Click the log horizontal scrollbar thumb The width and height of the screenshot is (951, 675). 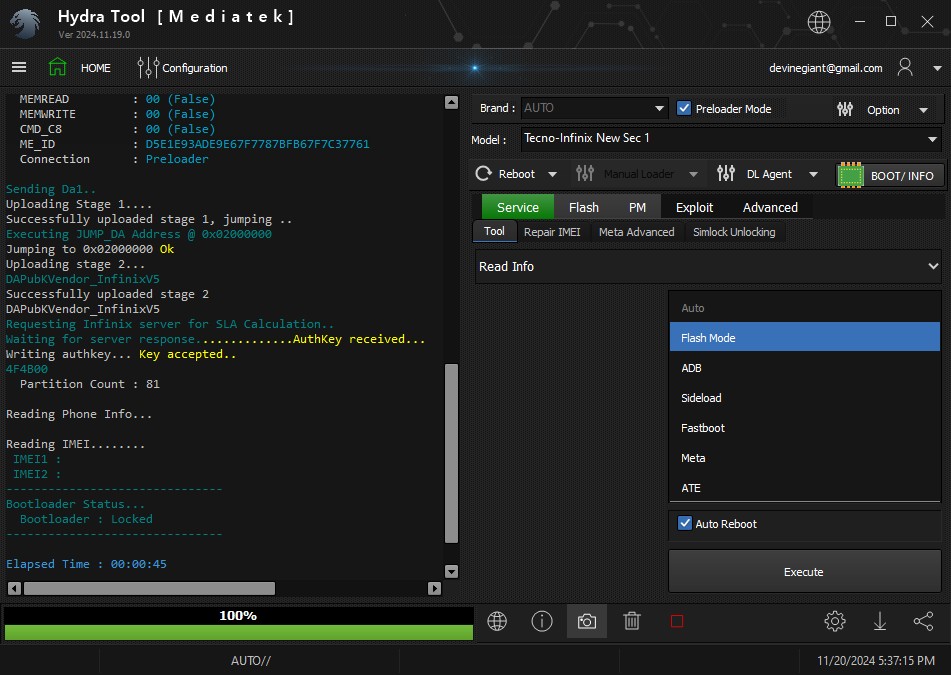click(149, 588)
